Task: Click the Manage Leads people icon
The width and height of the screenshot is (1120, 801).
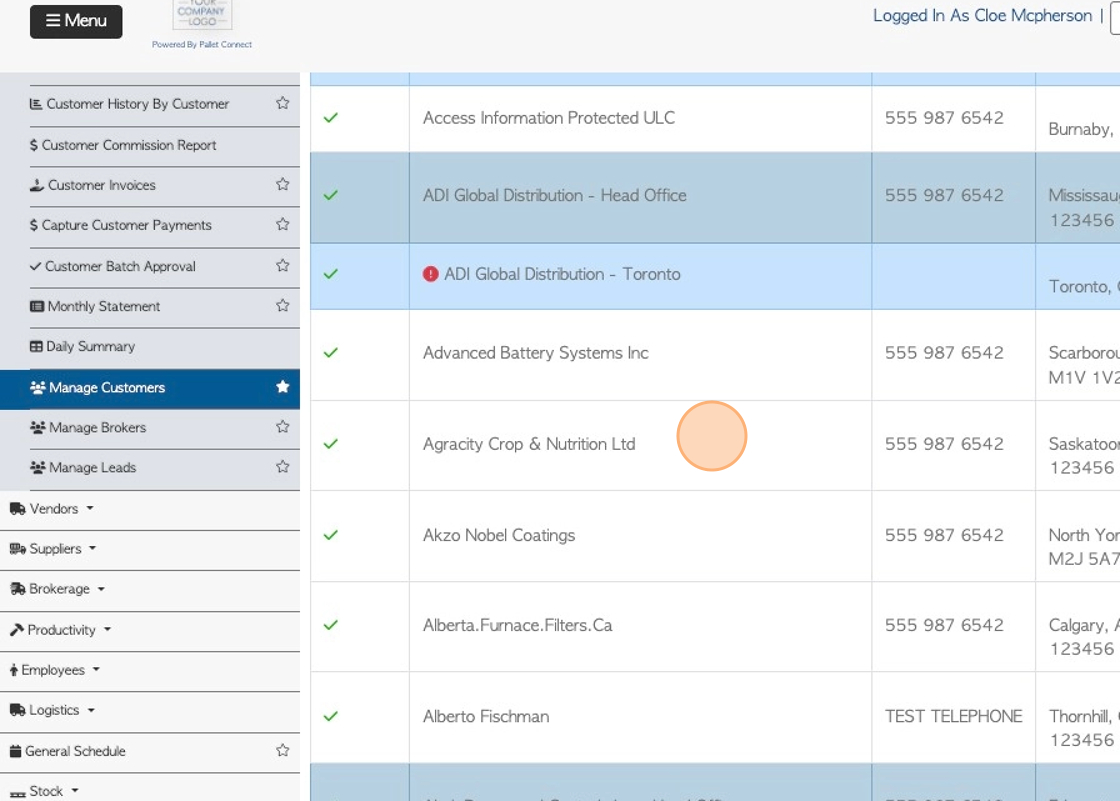Action: (x=38, y=467)
